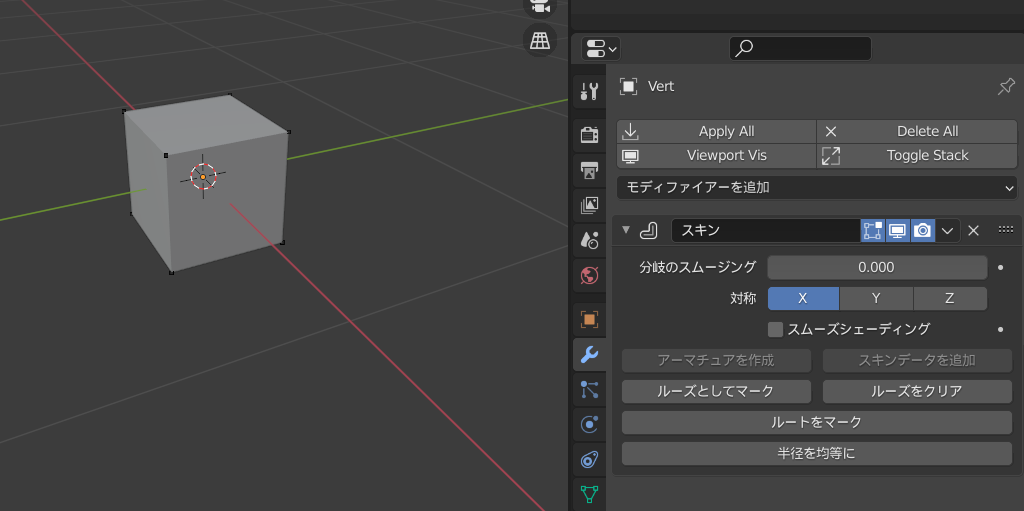Toggle symmetry axis X
This screenshot has height=511, width=1024.
pyautogui.click(x=803, y=299)
